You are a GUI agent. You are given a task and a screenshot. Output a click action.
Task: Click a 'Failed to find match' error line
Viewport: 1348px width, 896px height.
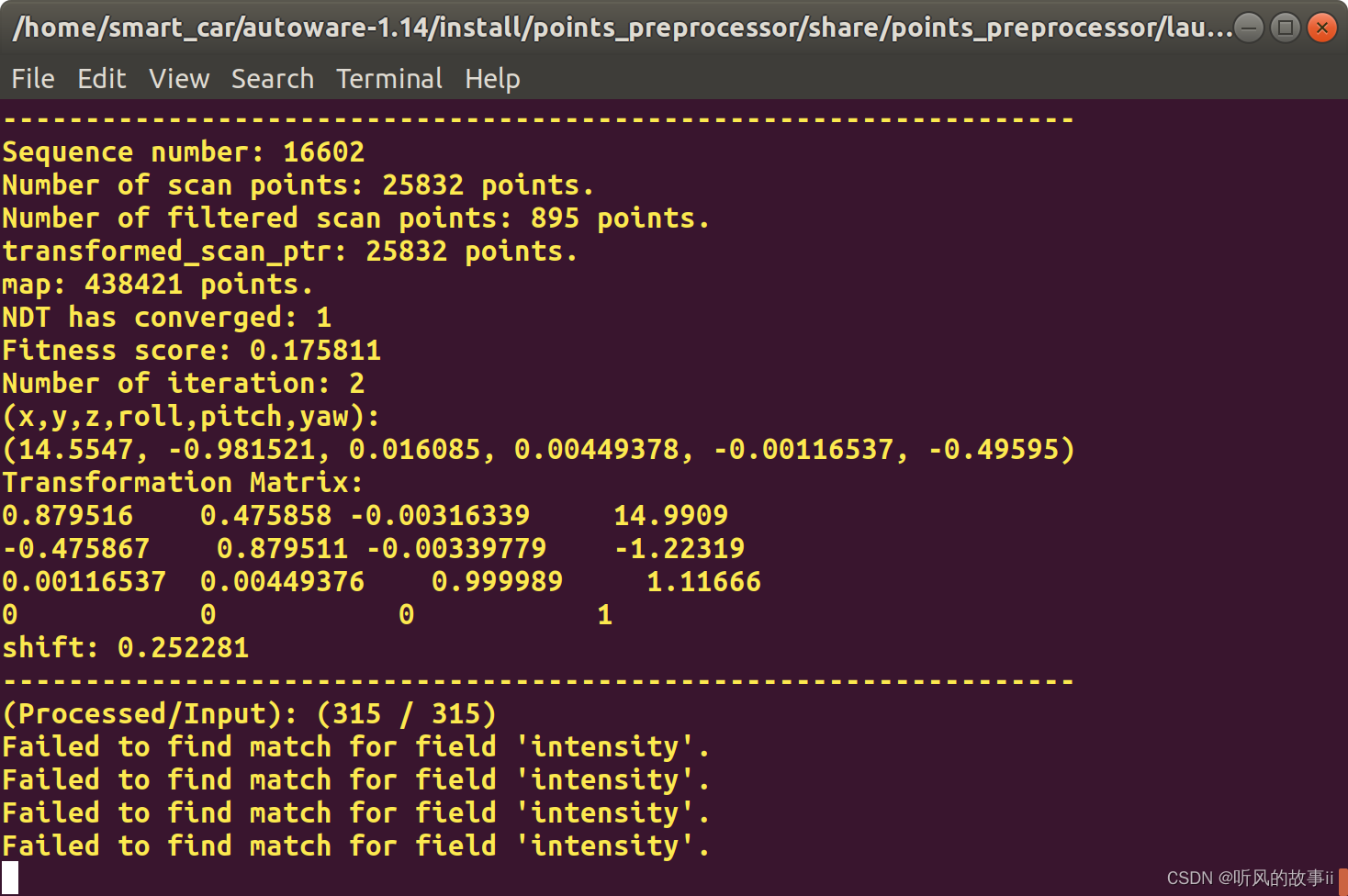coord(354,746)
